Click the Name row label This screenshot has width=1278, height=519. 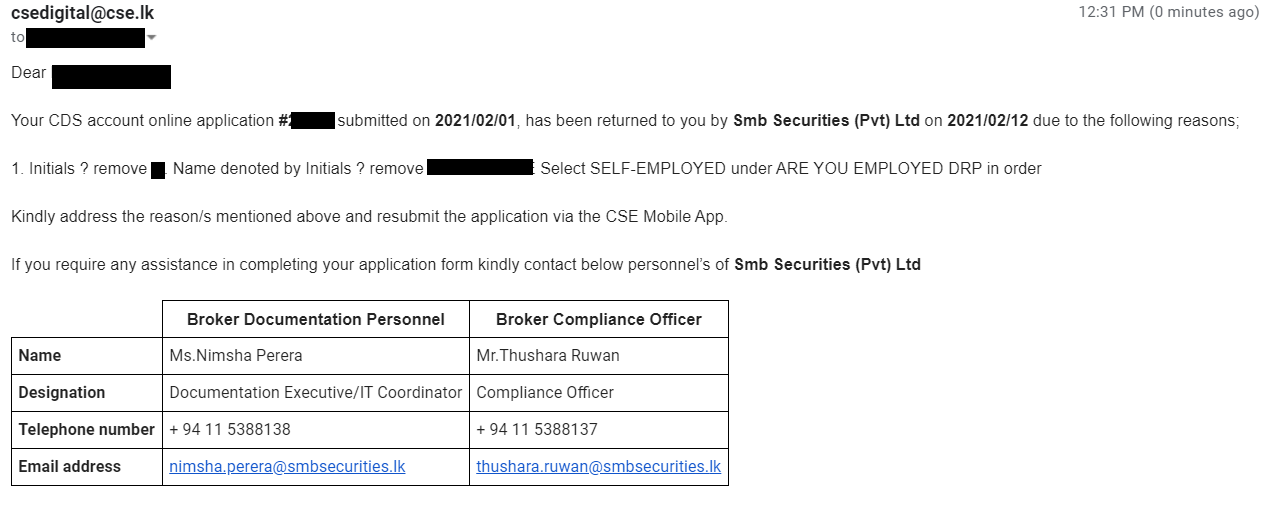(x=39, y=356)
